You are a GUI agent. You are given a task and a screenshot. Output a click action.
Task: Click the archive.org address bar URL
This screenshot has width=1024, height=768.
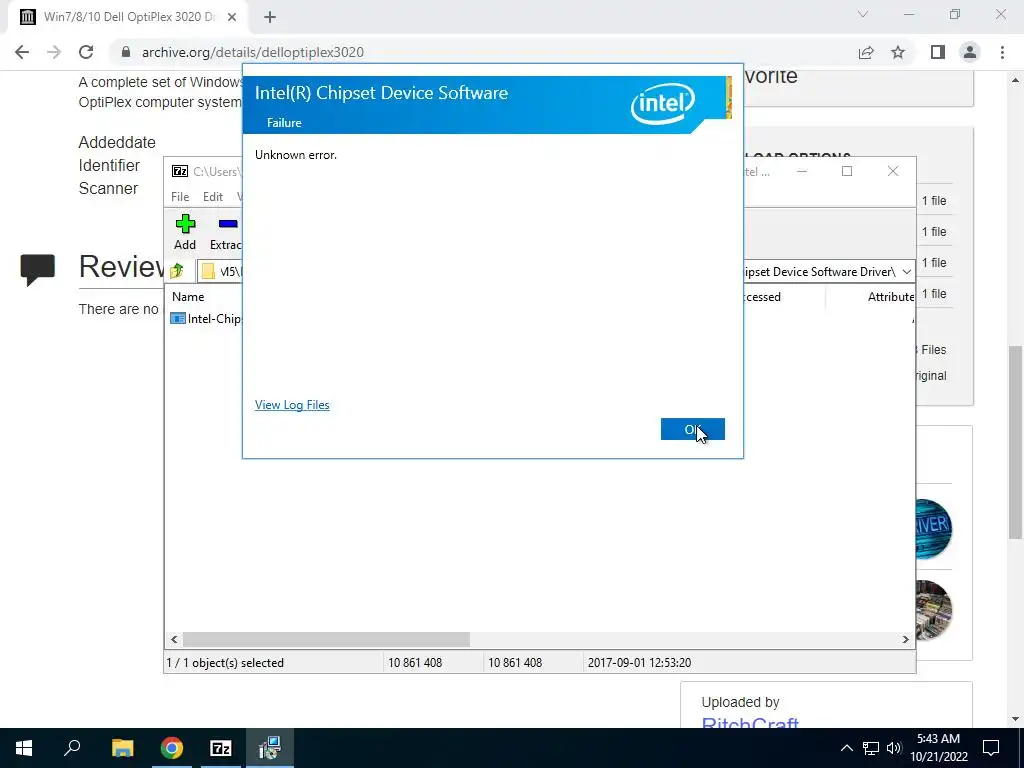point(253,52)
